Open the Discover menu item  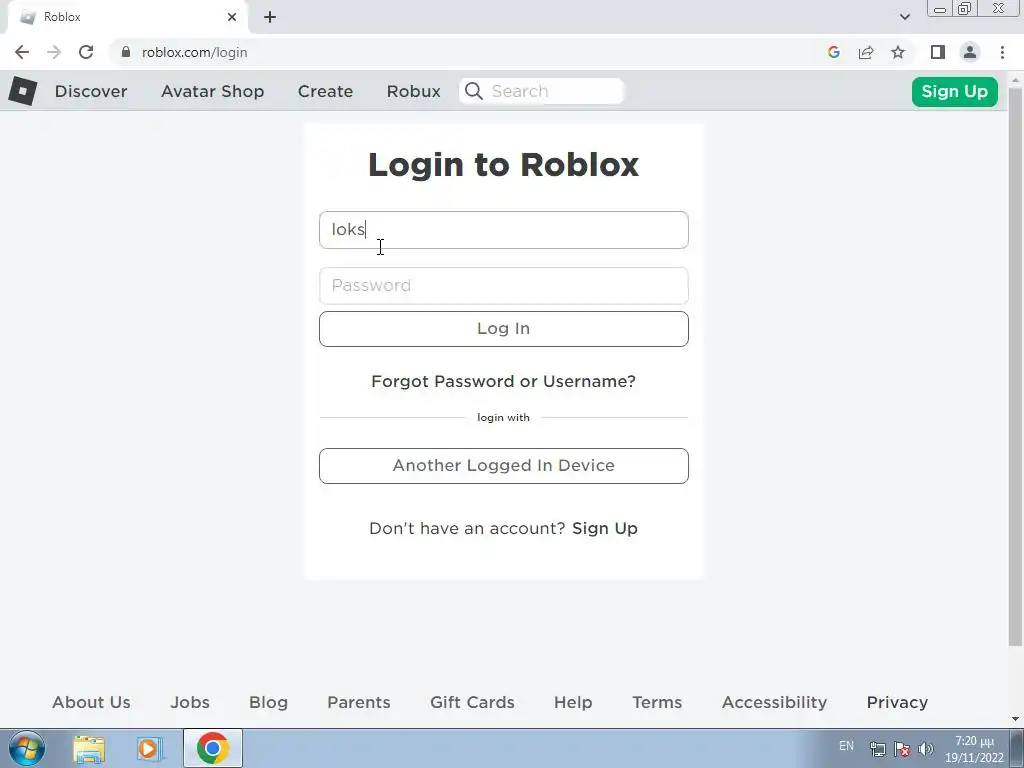(91, 91)
